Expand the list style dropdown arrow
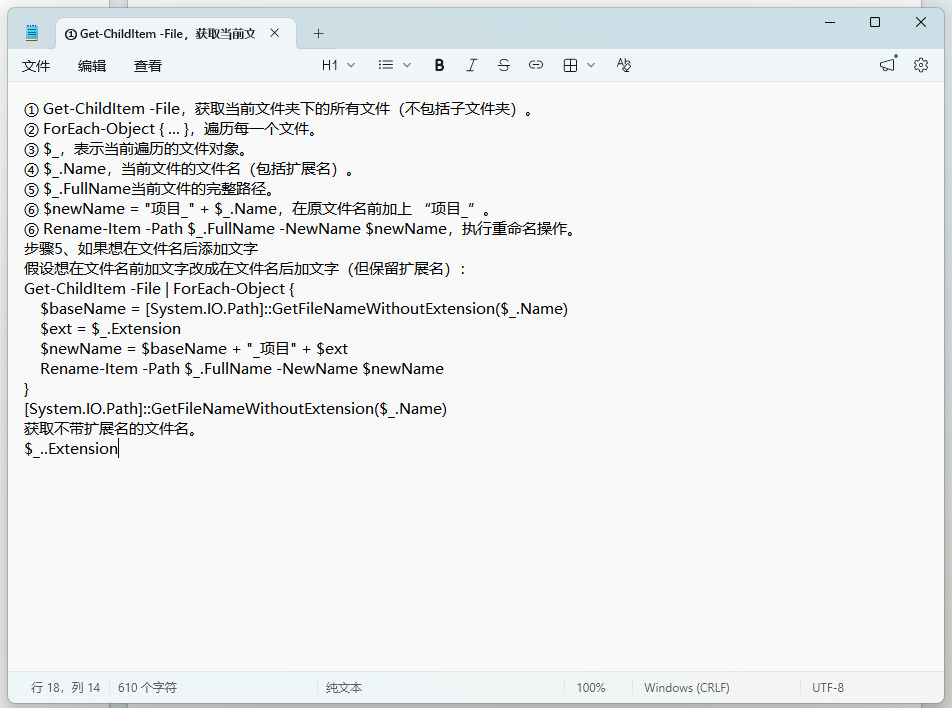 [407, 65]
